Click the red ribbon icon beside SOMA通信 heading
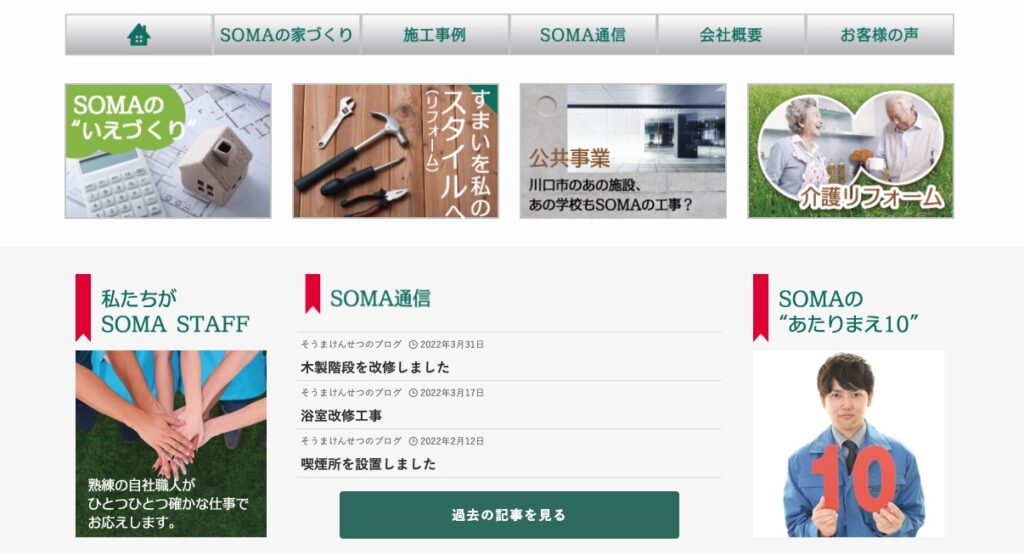The height and width of the screenshot is (554, 1024). click(313, 293)
